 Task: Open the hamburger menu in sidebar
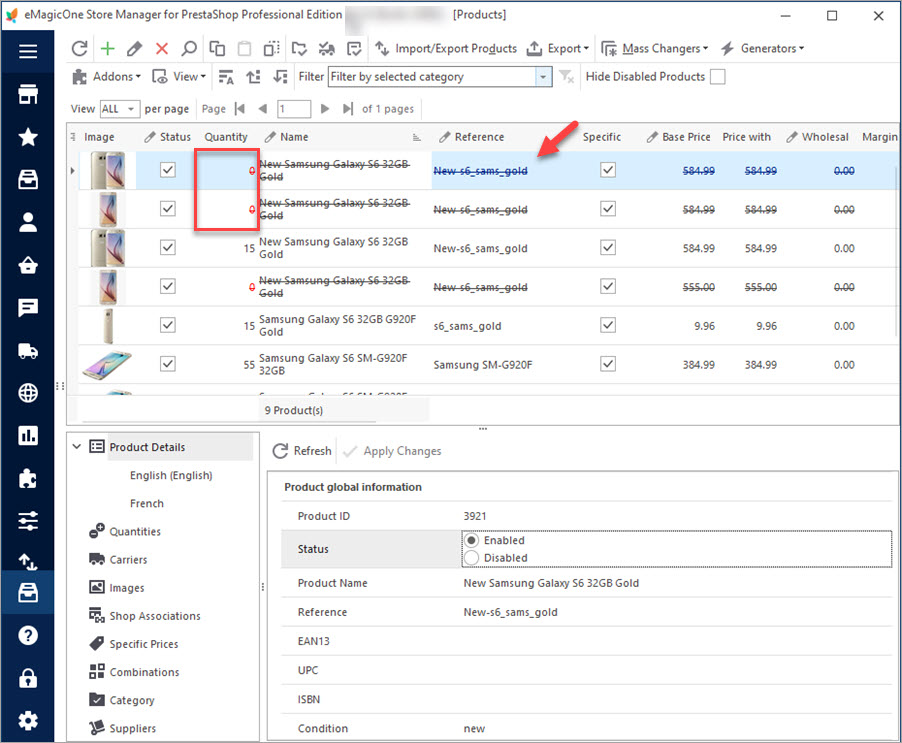(x=28, y=51)
